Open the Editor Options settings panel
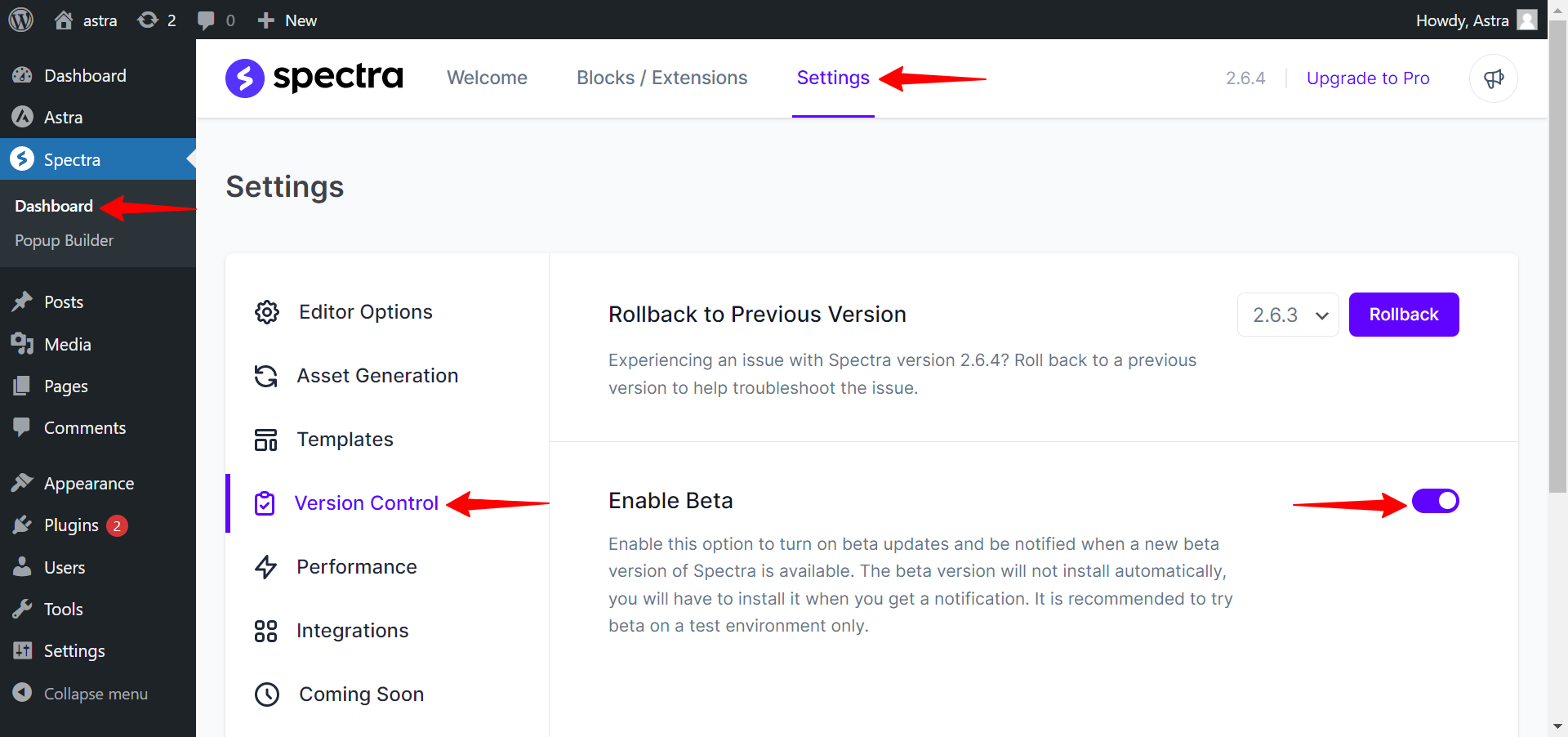 tap(364, 311)
